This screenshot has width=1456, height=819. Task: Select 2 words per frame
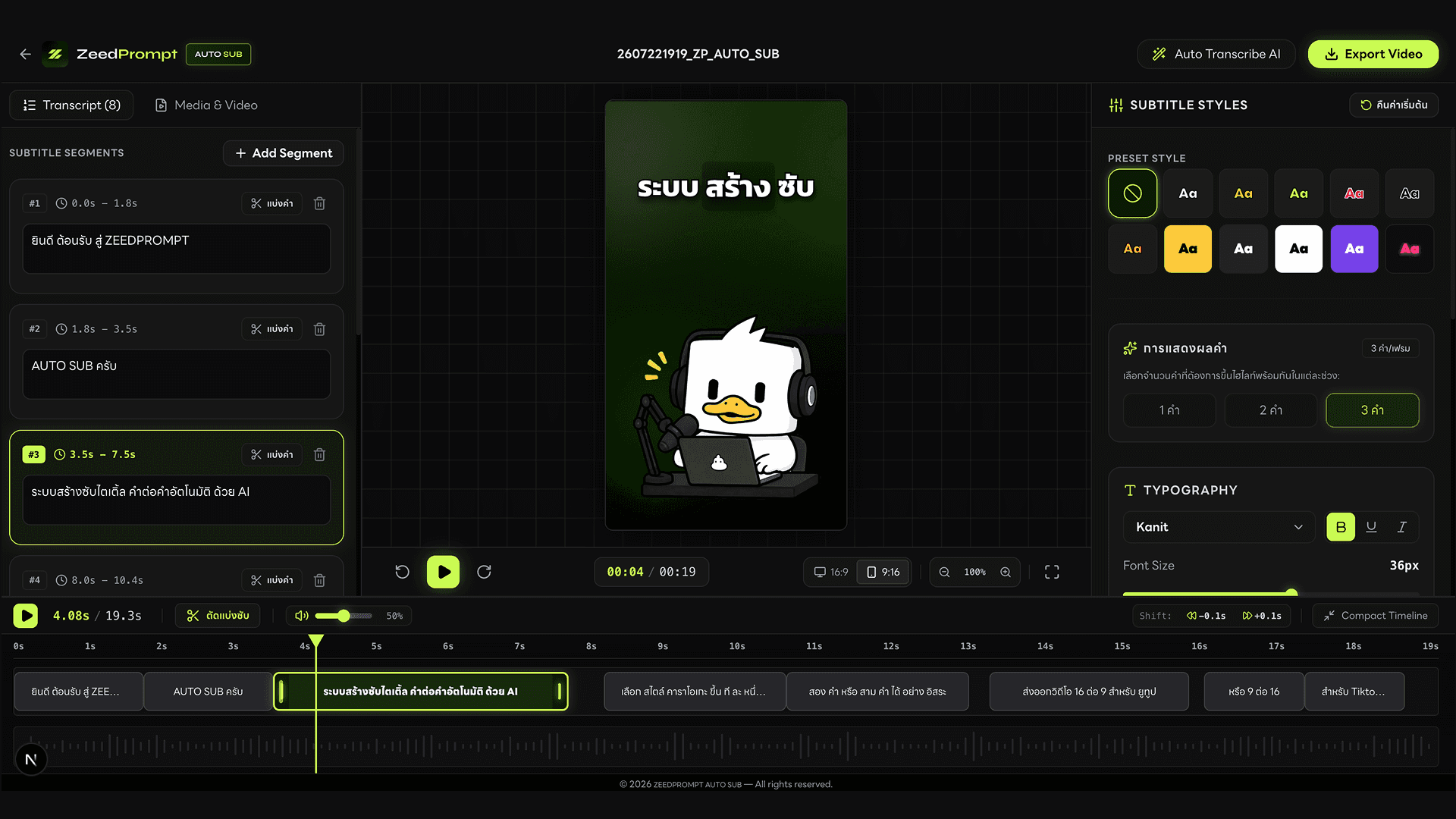pyautogui.click(x=1271, y=410)
